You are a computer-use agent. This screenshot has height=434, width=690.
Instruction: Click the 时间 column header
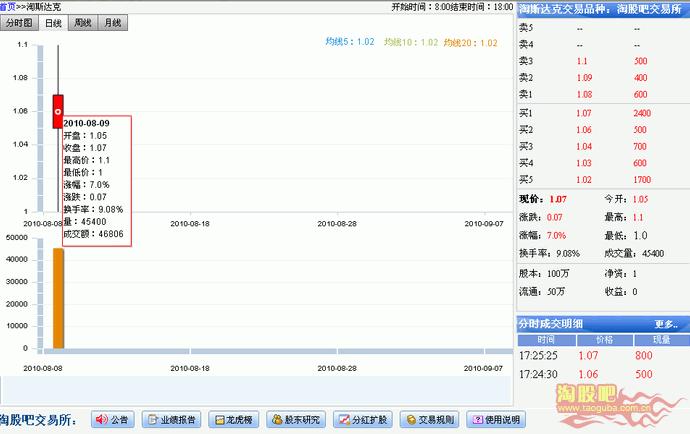[547, 340]
